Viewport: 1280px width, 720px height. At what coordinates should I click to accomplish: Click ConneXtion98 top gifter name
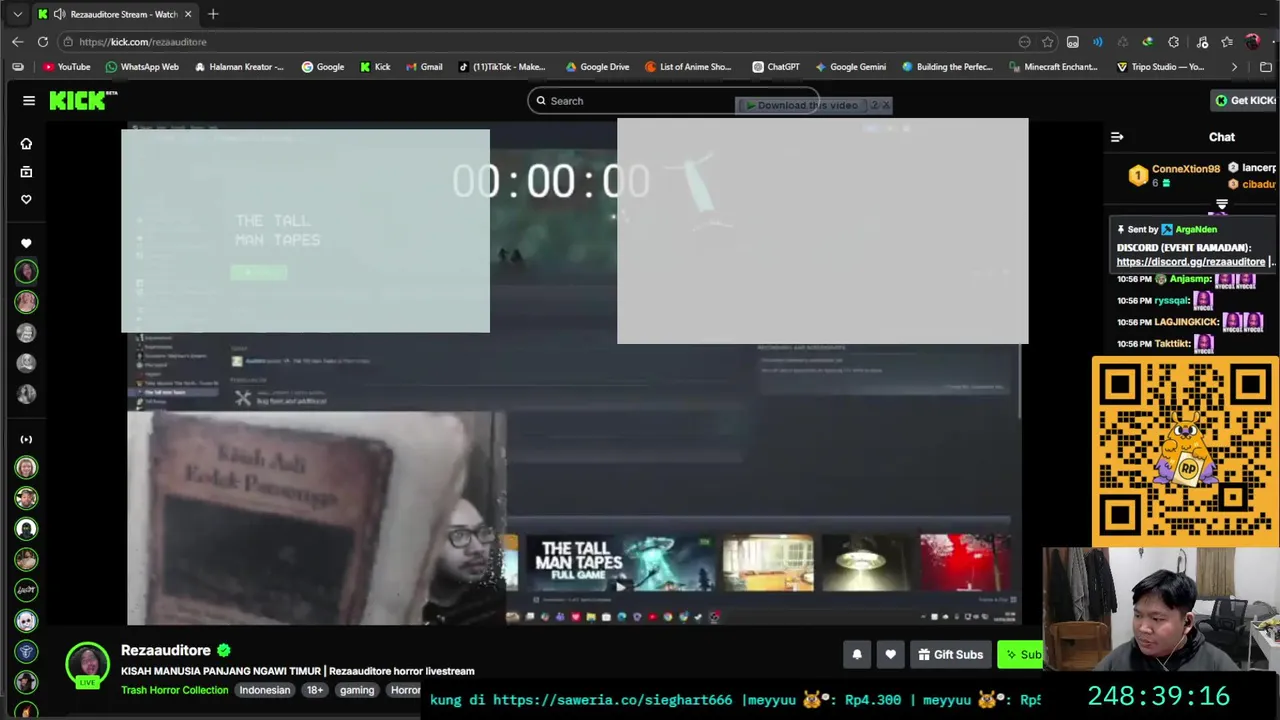pyautogui.click(x=1185, y=169)
